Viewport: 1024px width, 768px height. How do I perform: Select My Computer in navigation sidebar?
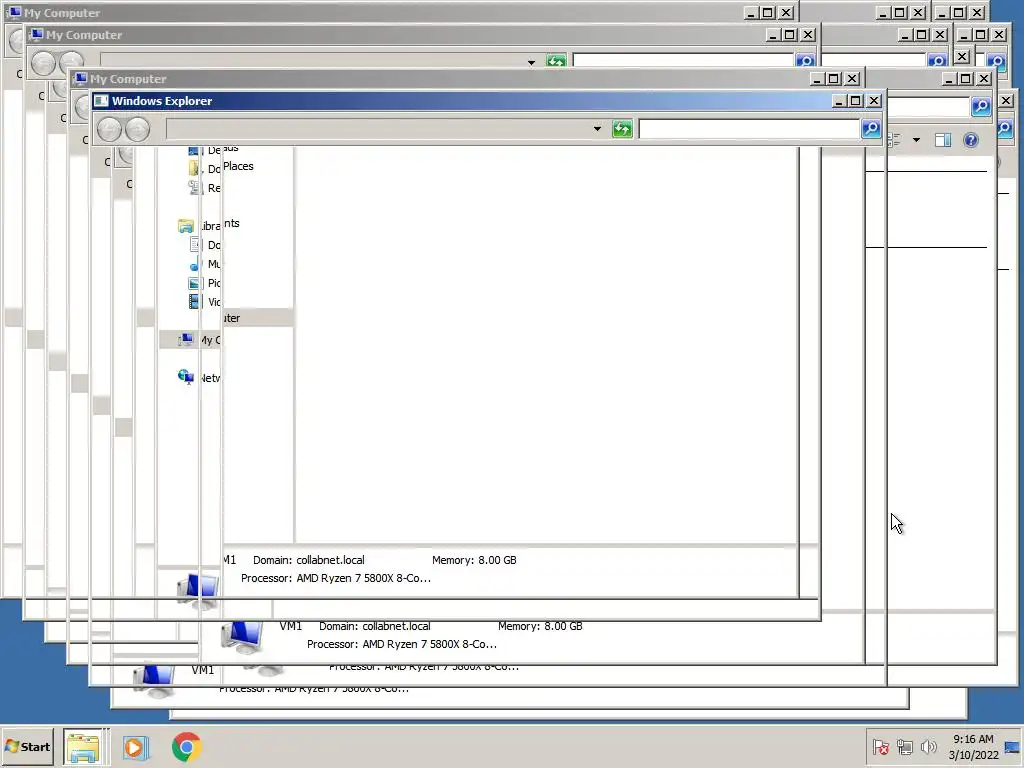[x=190, y=340]
